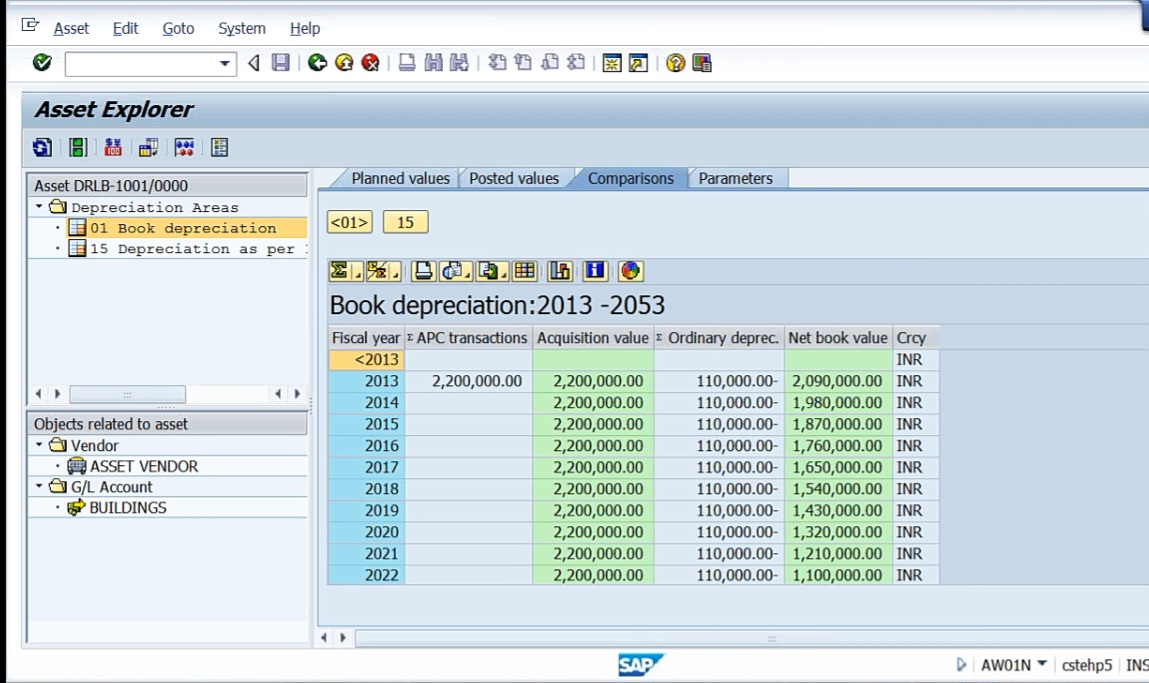Collapse the G/L Account folder node
The width and height of the screenshot is (1149, 683).
click(x=39, y=486)
